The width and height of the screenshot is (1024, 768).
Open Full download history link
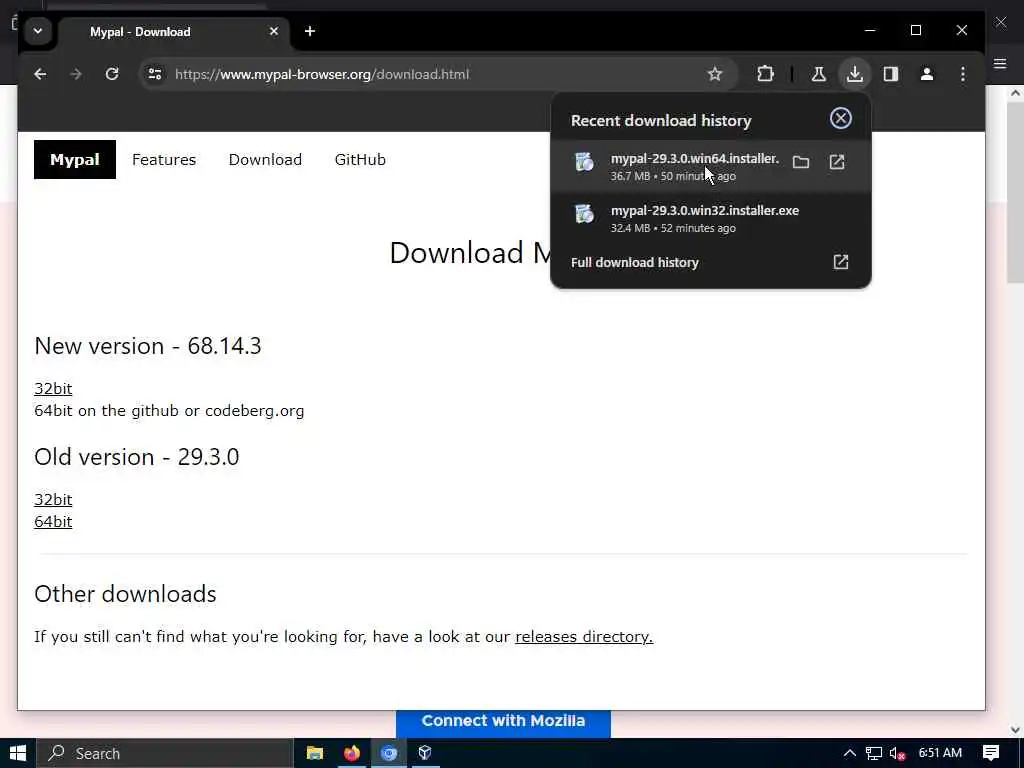635,263
